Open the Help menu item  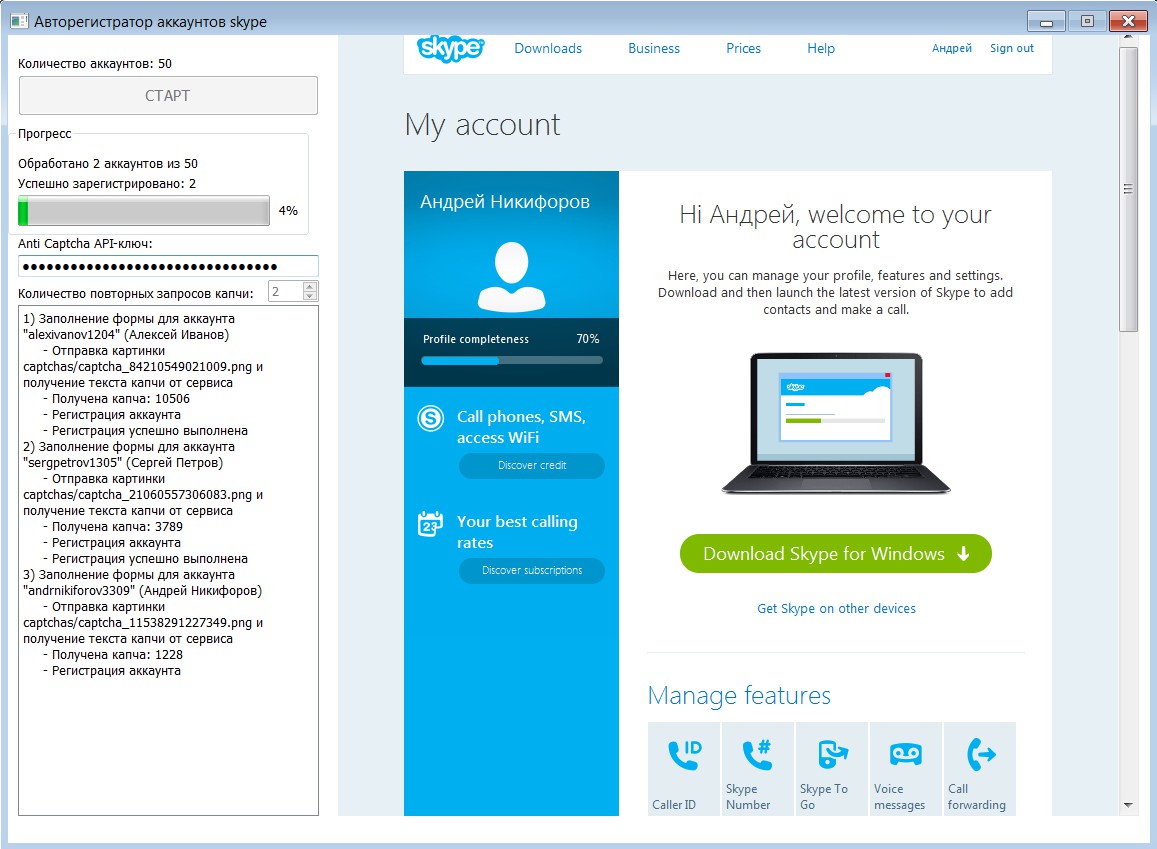(x=821, y=48)
